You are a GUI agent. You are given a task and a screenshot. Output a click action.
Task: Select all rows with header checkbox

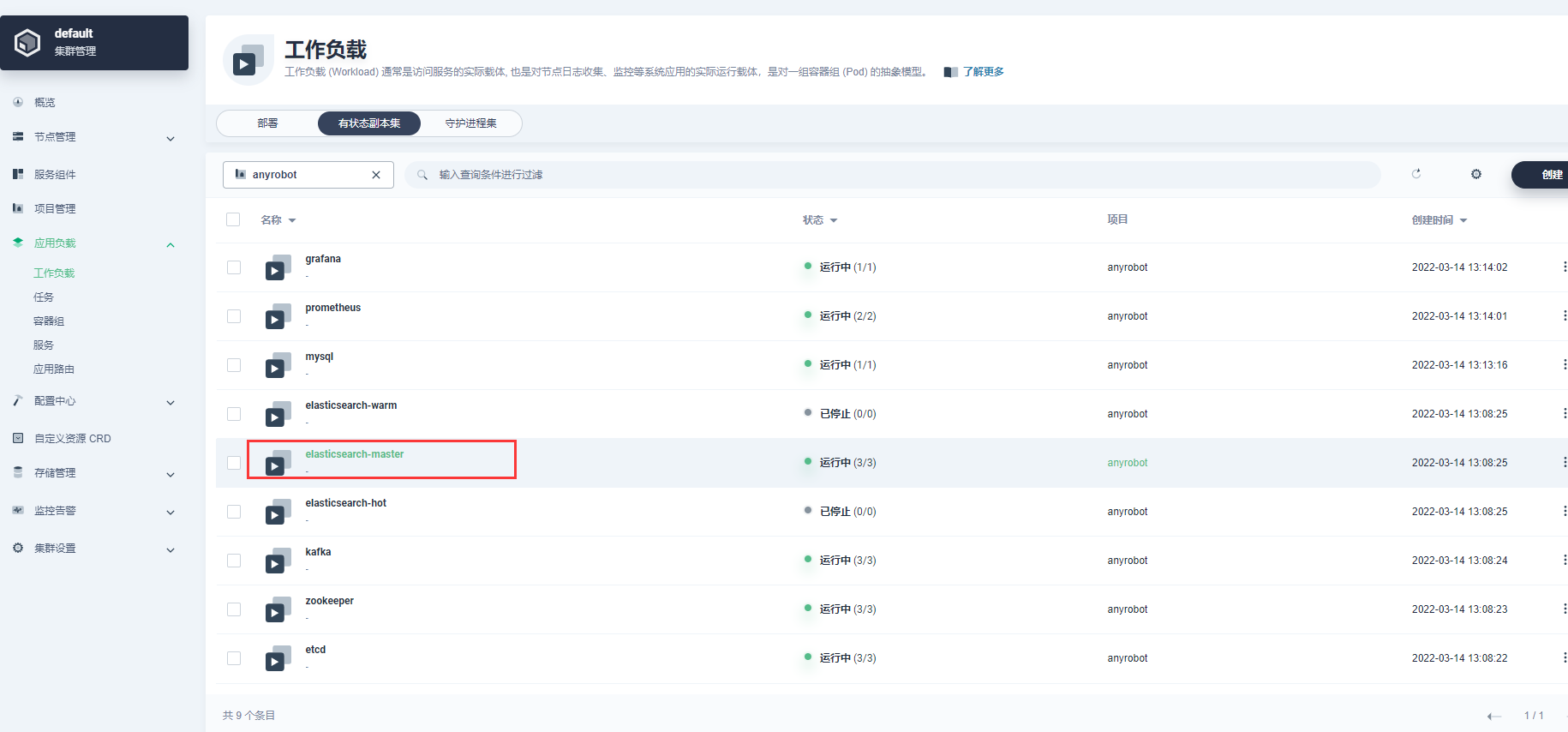(x=233, y=219)
